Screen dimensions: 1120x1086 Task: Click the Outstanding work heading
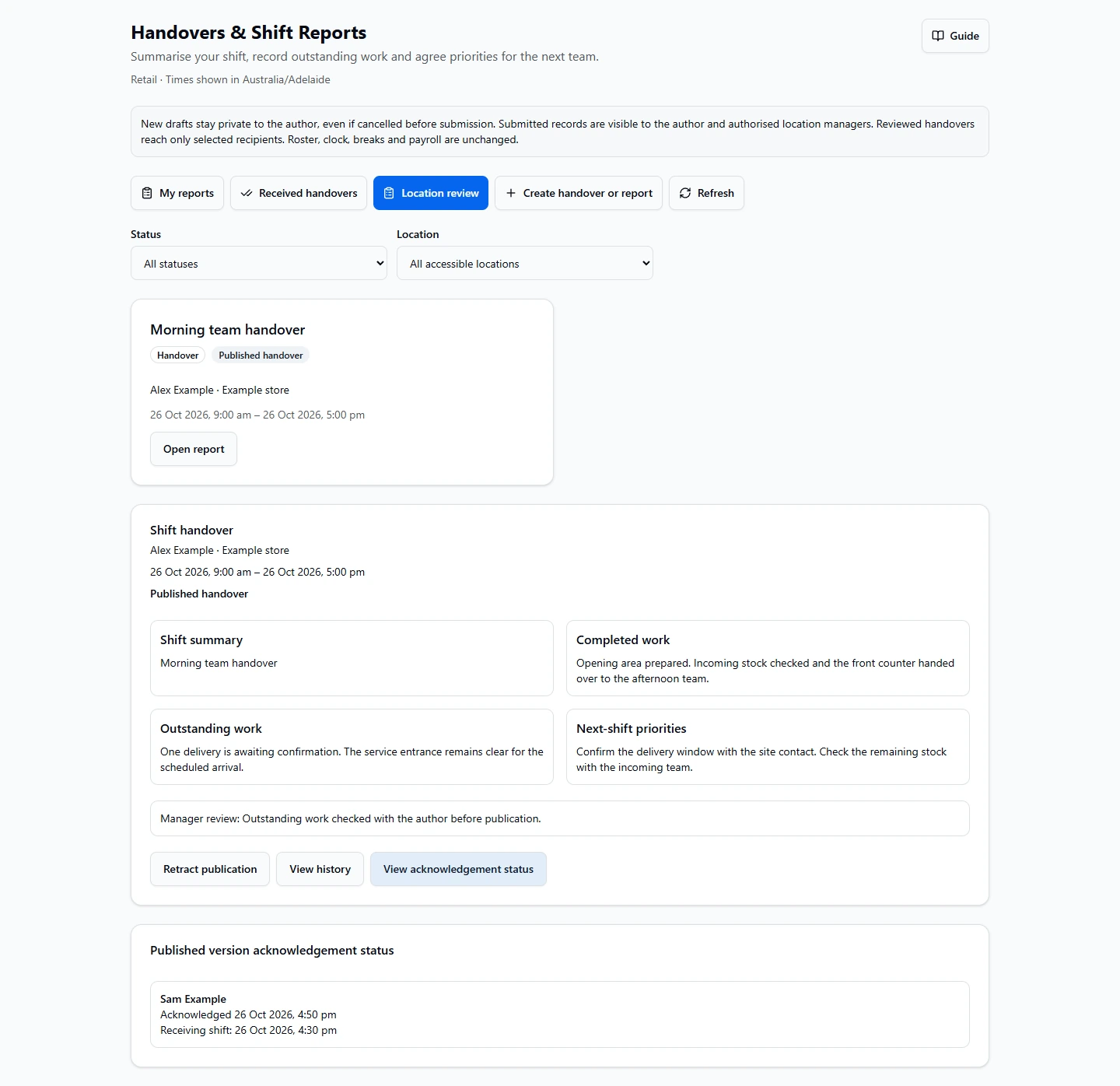pyautogui.click(x=211, y=729)
